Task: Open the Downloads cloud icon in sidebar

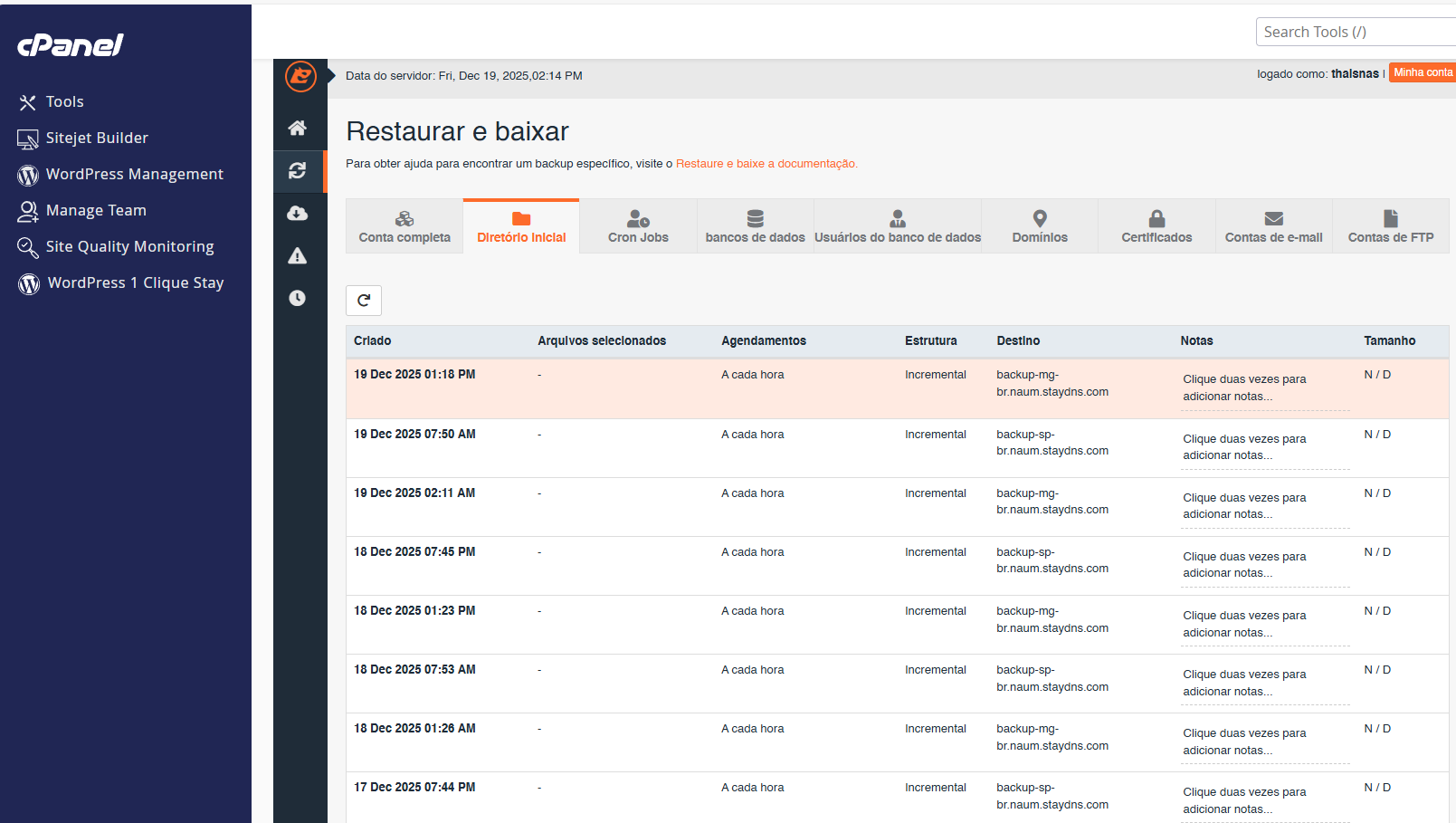Action: pos(300,213)
